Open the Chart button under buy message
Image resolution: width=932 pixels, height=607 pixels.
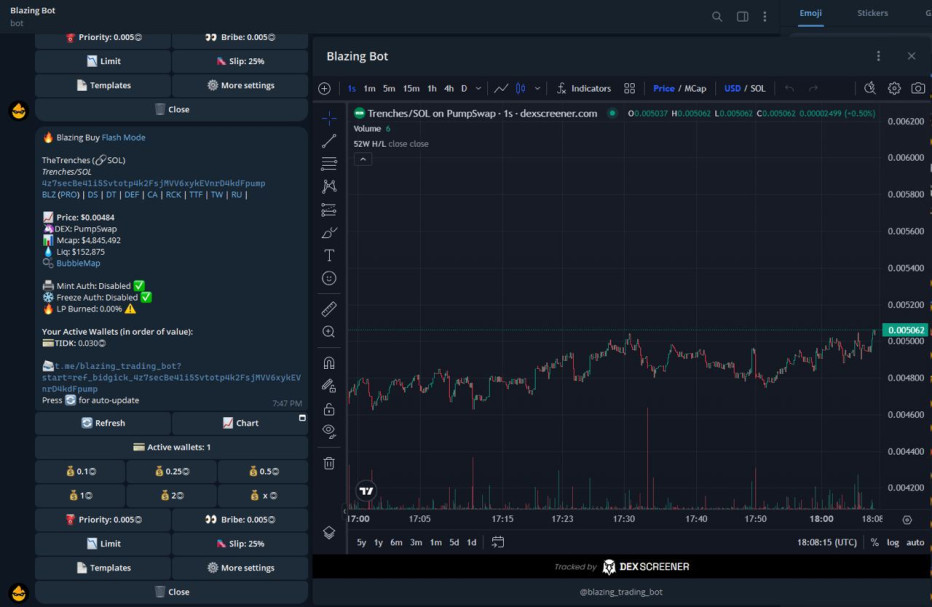240,423
